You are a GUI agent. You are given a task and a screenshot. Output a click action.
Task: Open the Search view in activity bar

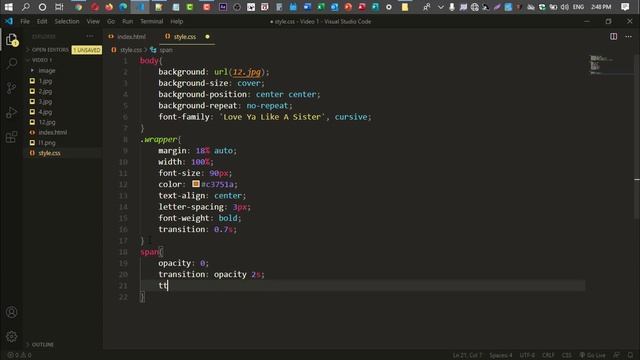coord(12,63)
